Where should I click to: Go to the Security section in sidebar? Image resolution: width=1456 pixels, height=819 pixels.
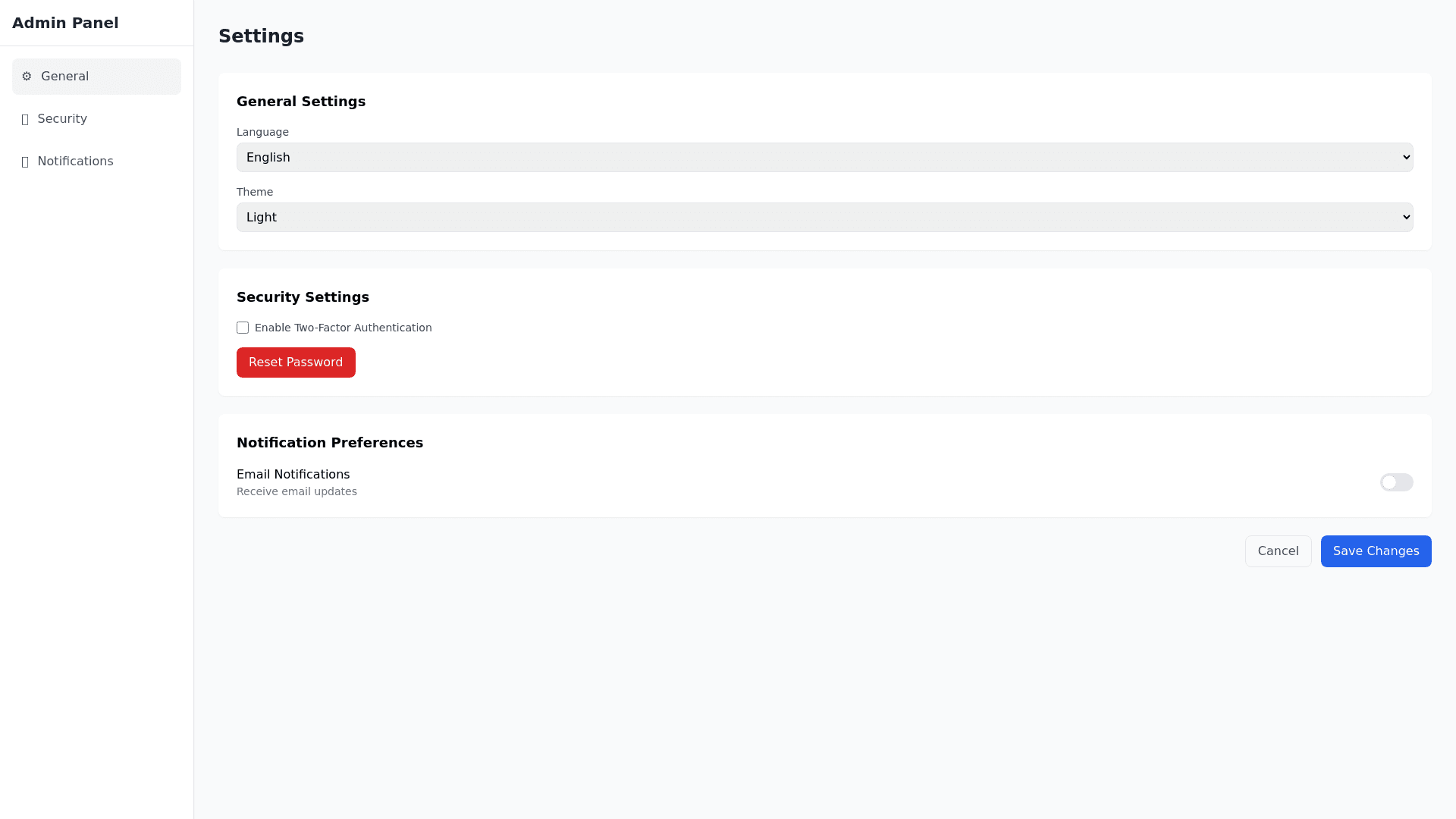click(62, 119)
